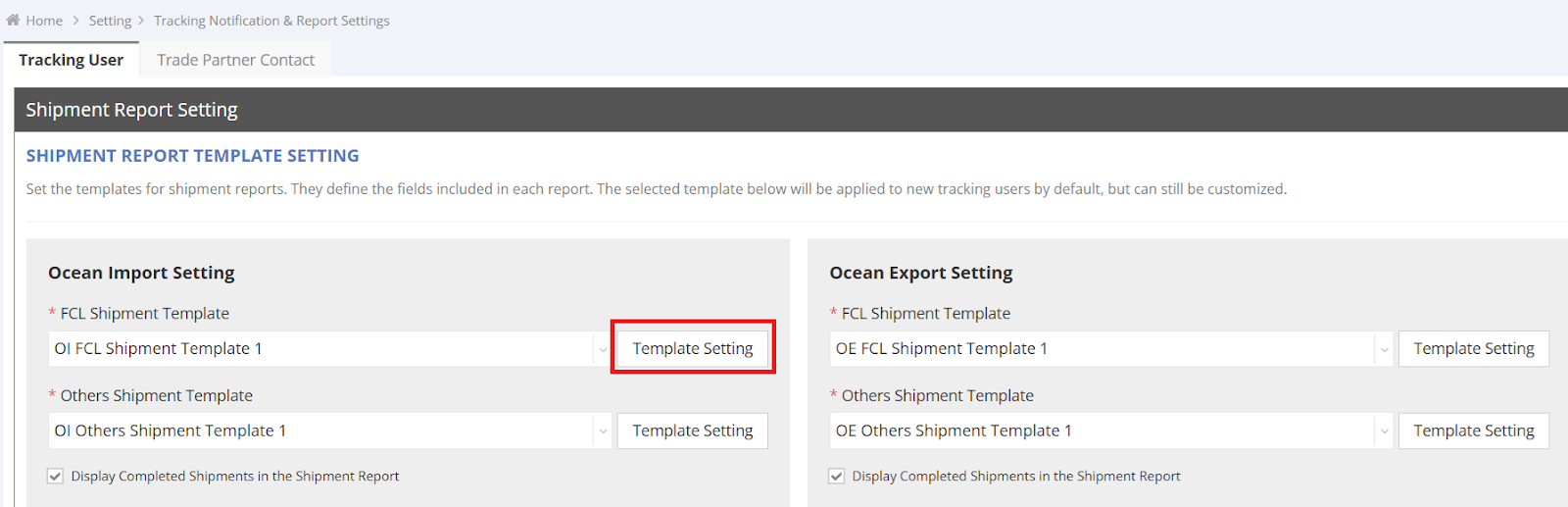Expand the OE FCL Shipment Template dropdown

coord(1384,349)
